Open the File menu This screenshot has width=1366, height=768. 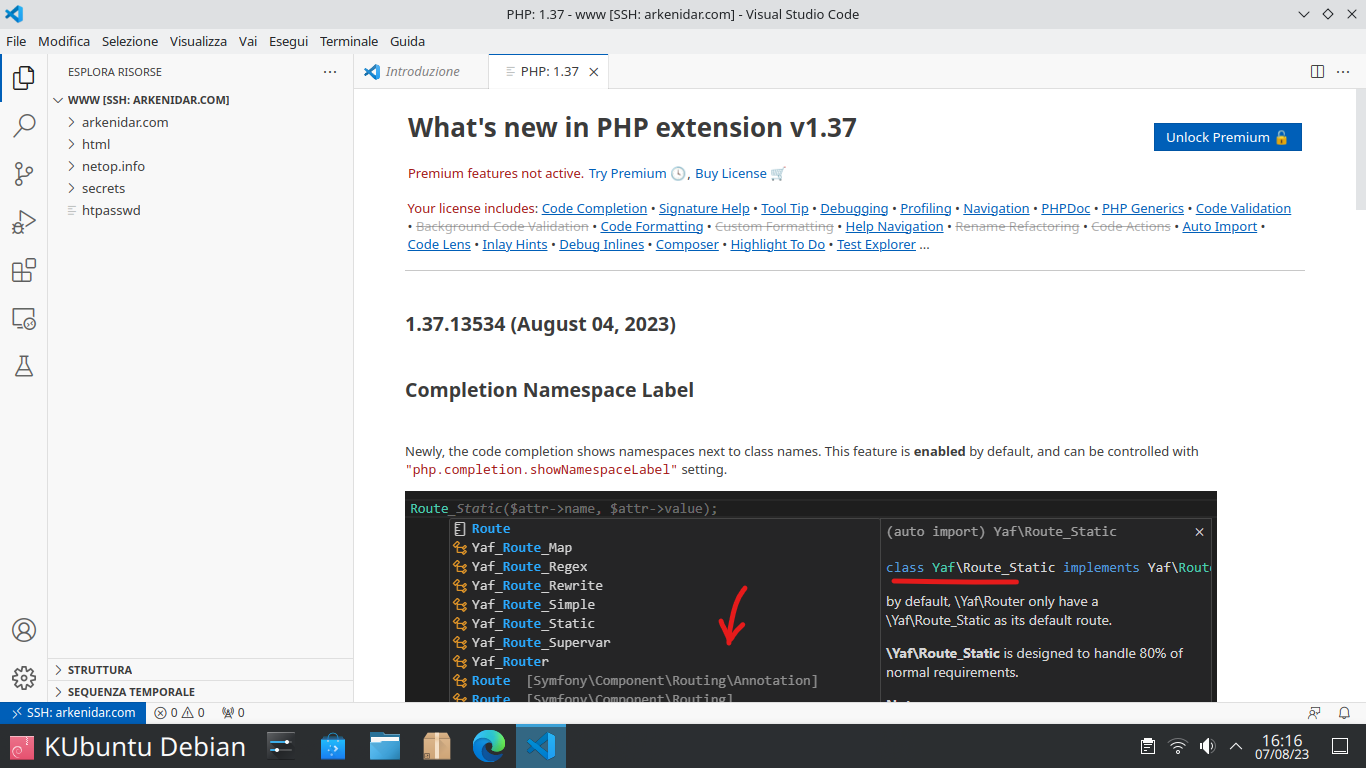coord(16,41)
